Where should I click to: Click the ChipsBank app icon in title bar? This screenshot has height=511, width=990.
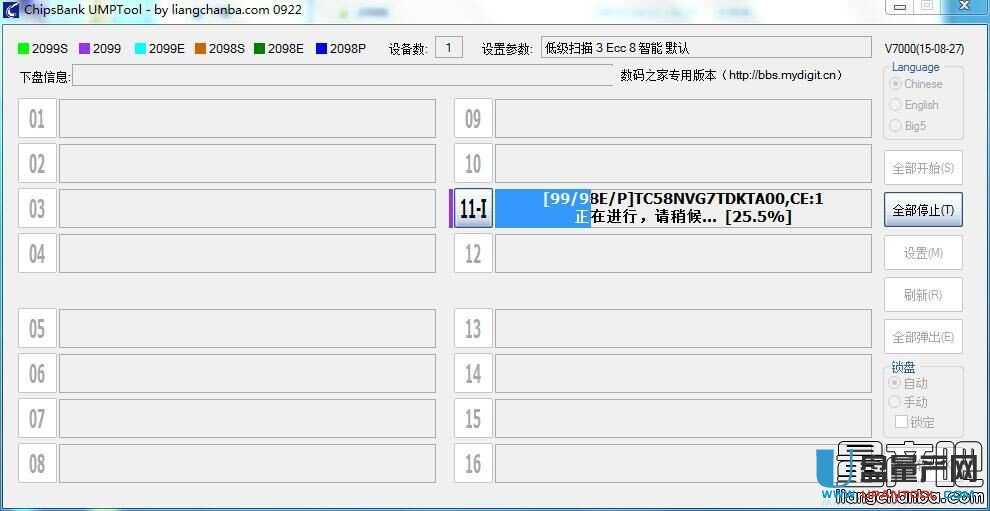tap(12, 10)
